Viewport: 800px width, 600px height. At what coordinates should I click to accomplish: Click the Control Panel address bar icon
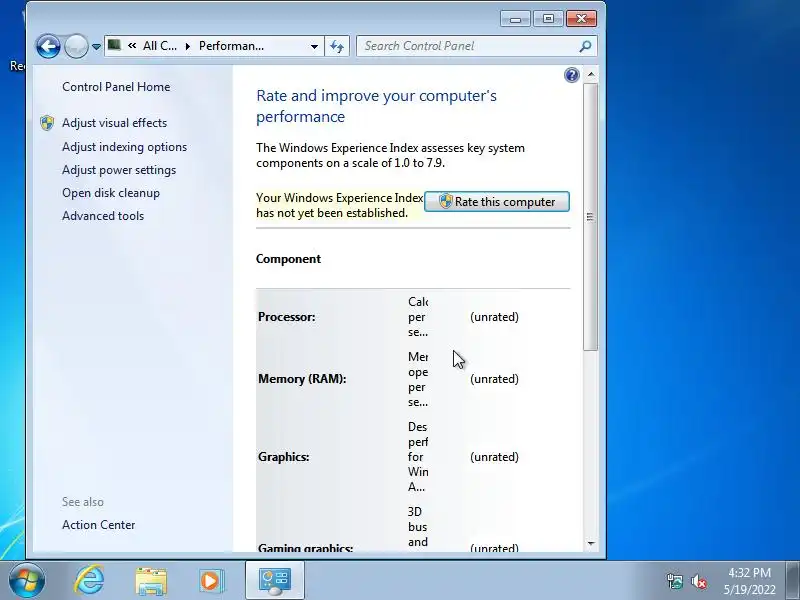[114, 45]
